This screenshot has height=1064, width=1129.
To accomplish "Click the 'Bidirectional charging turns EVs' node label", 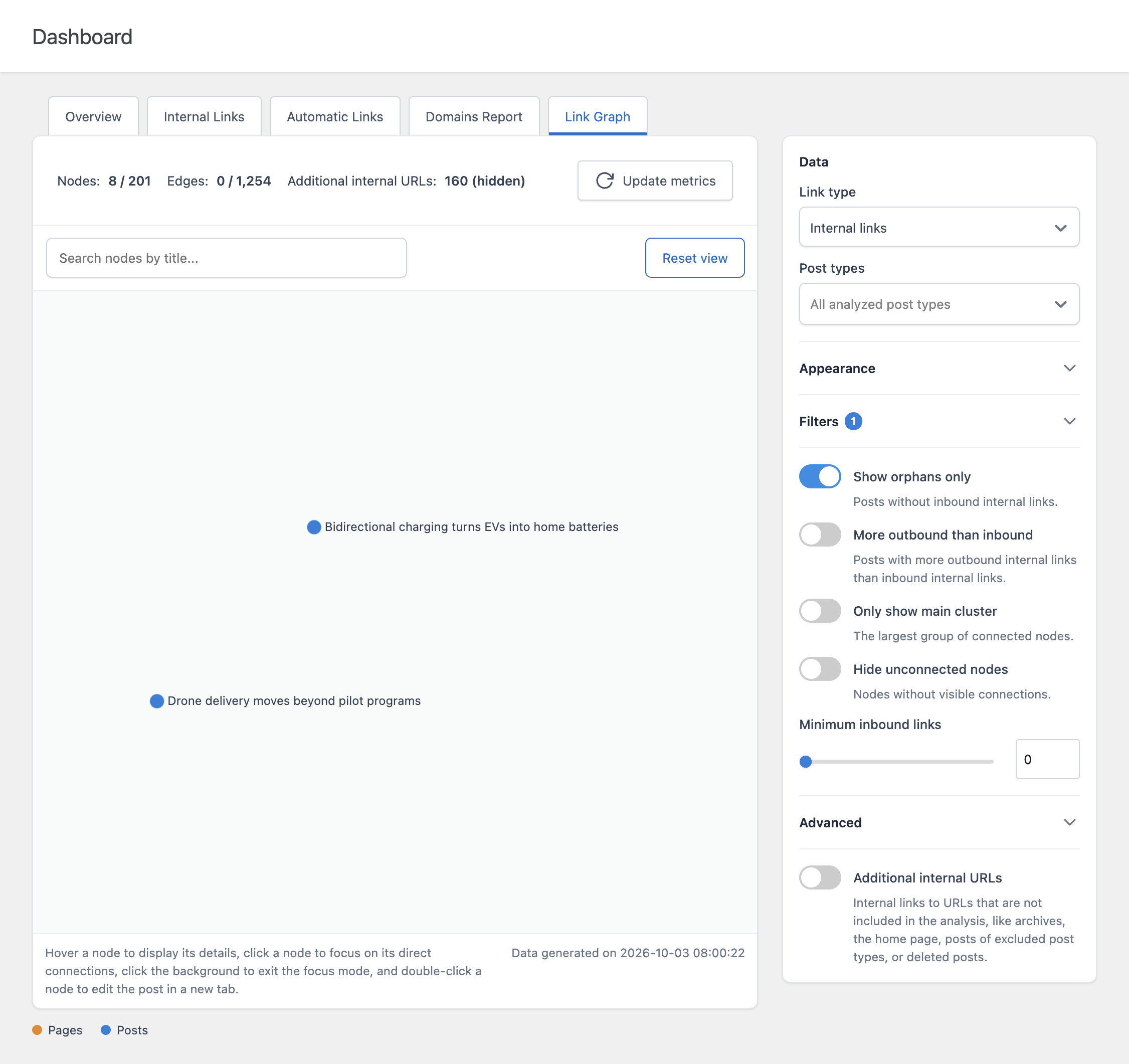I will [x=471, y=527].
